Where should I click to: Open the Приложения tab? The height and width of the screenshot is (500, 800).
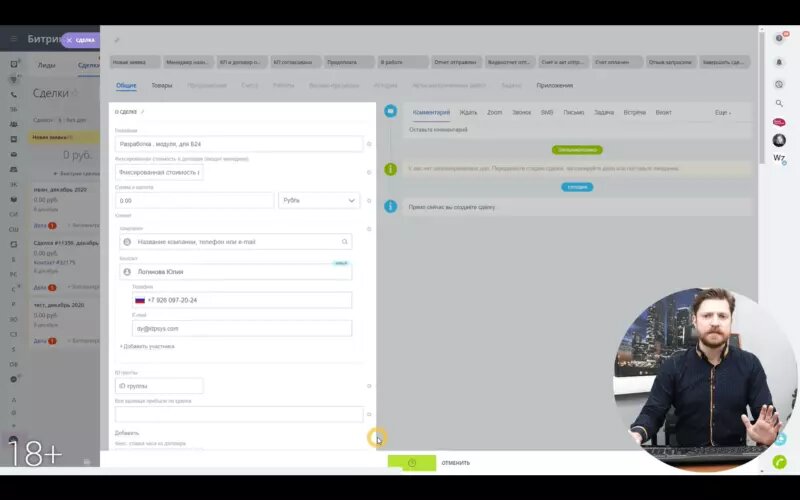click(x=555, y=86)
